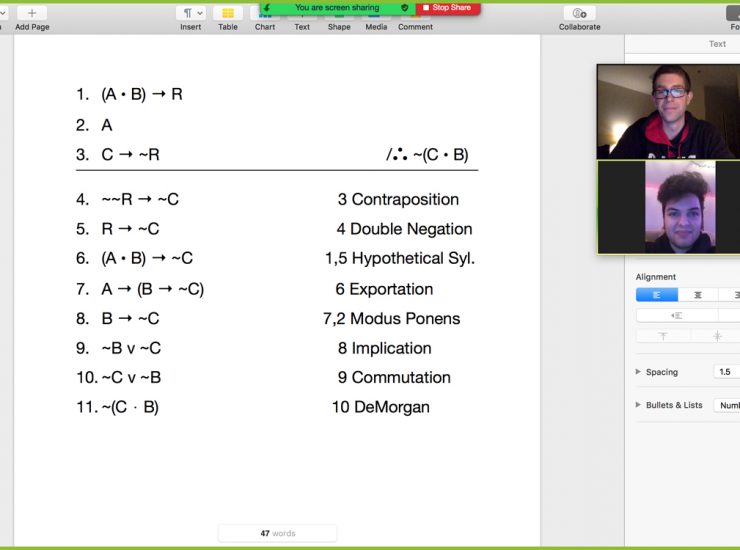
Task: Align text to middle vertically
Action: (x=717, y=336)
